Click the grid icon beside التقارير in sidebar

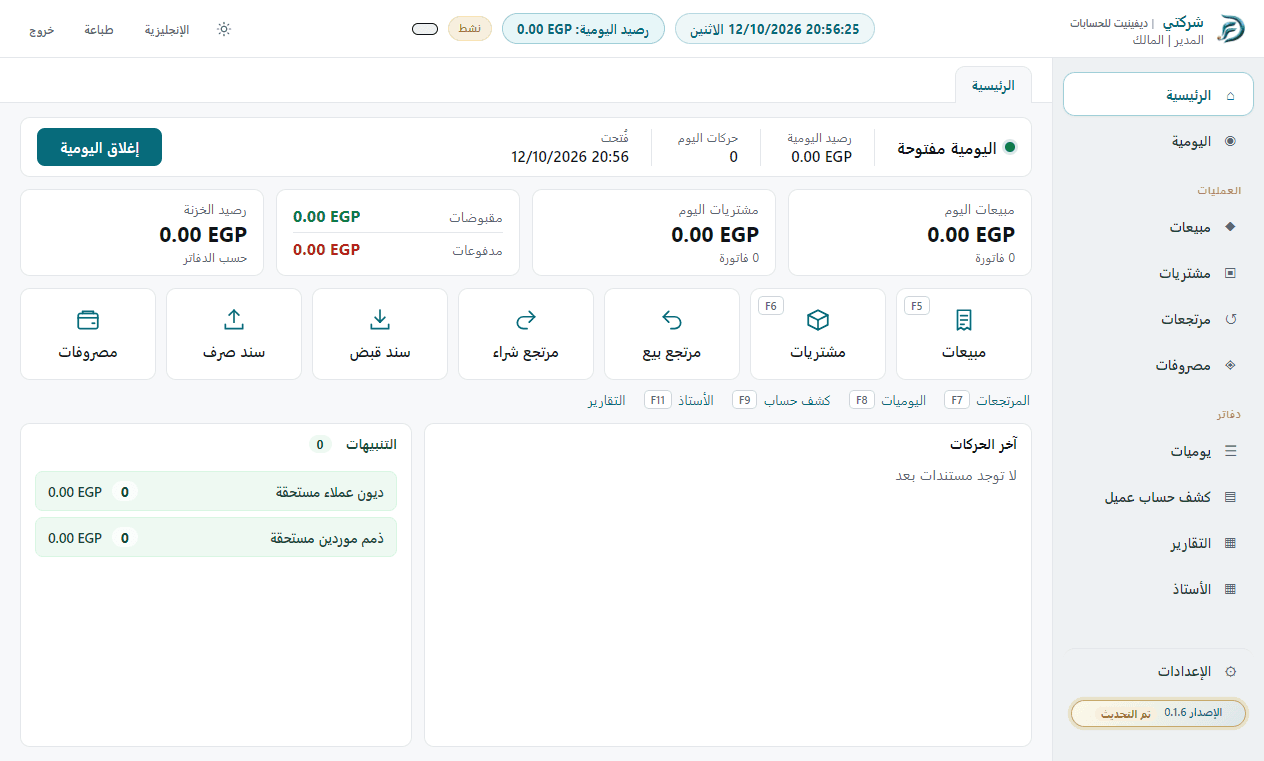coord(1230,543)
